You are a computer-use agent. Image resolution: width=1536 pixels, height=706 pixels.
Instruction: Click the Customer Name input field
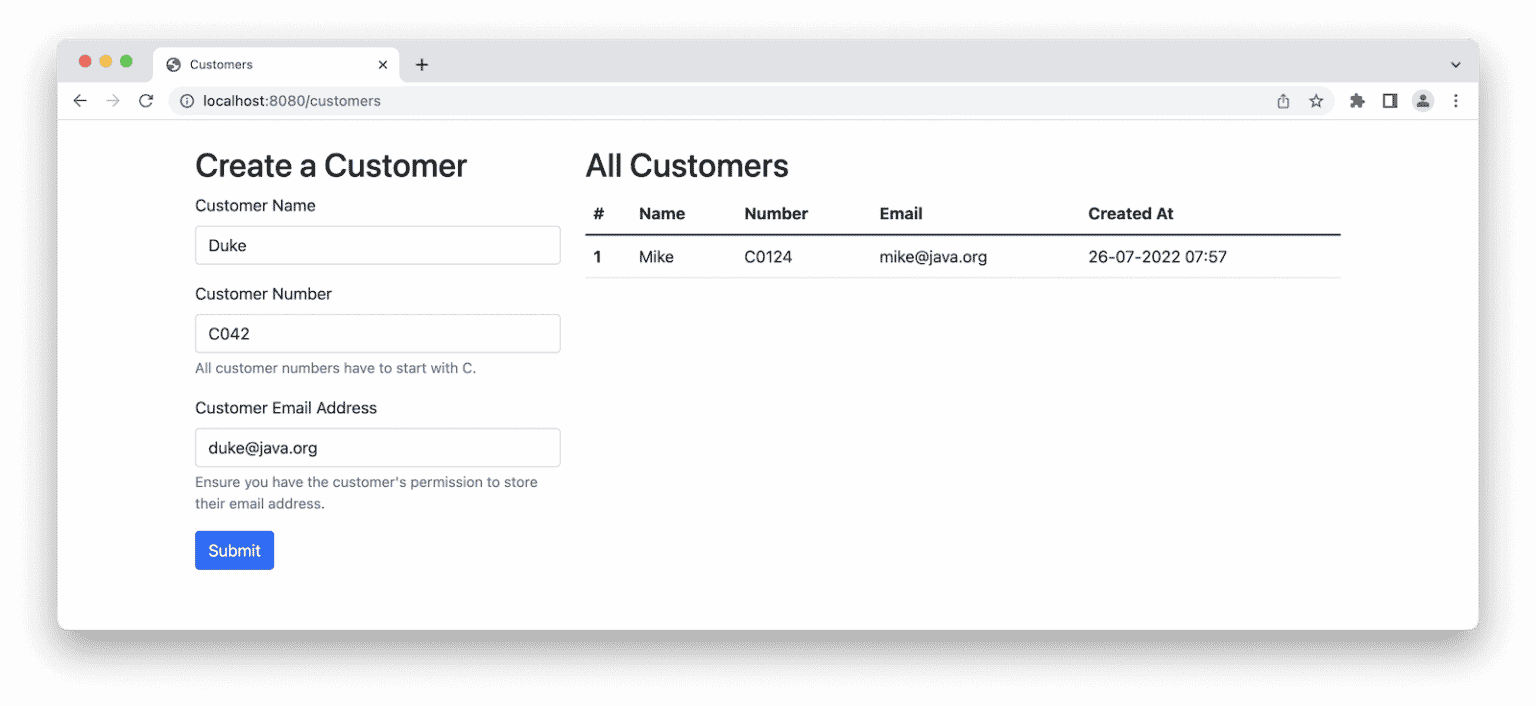coord(377,246)
